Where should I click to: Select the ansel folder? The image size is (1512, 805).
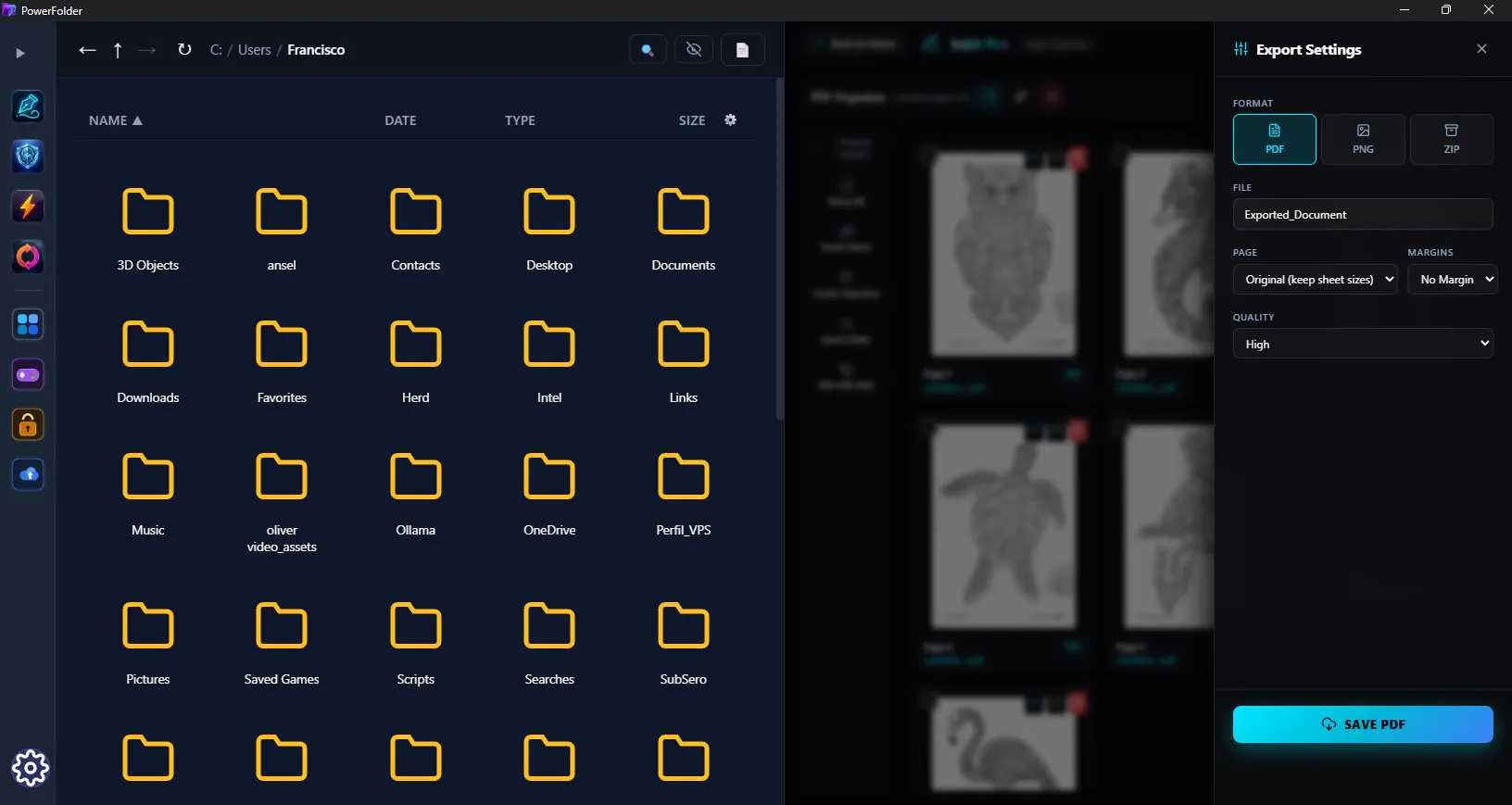coord(282,230)
